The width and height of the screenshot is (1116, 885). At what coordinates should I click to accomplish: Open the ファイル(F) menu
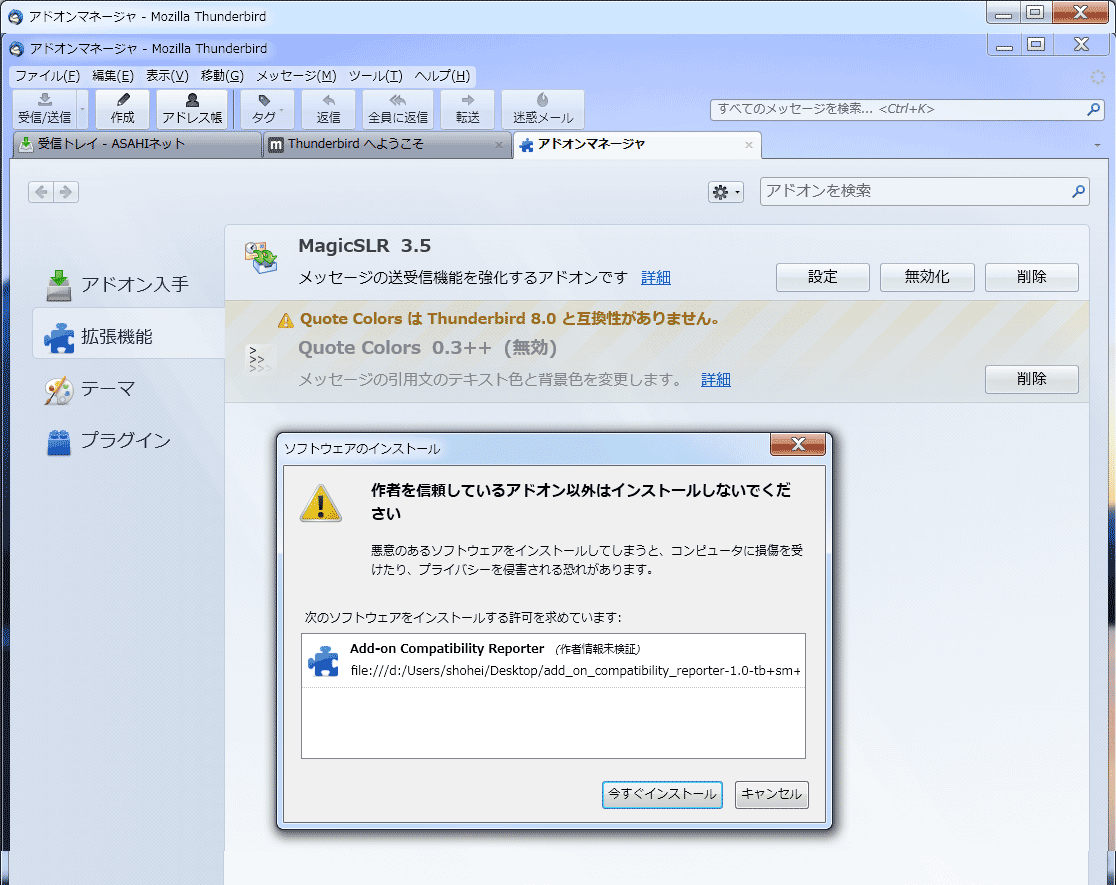point(48,75)
